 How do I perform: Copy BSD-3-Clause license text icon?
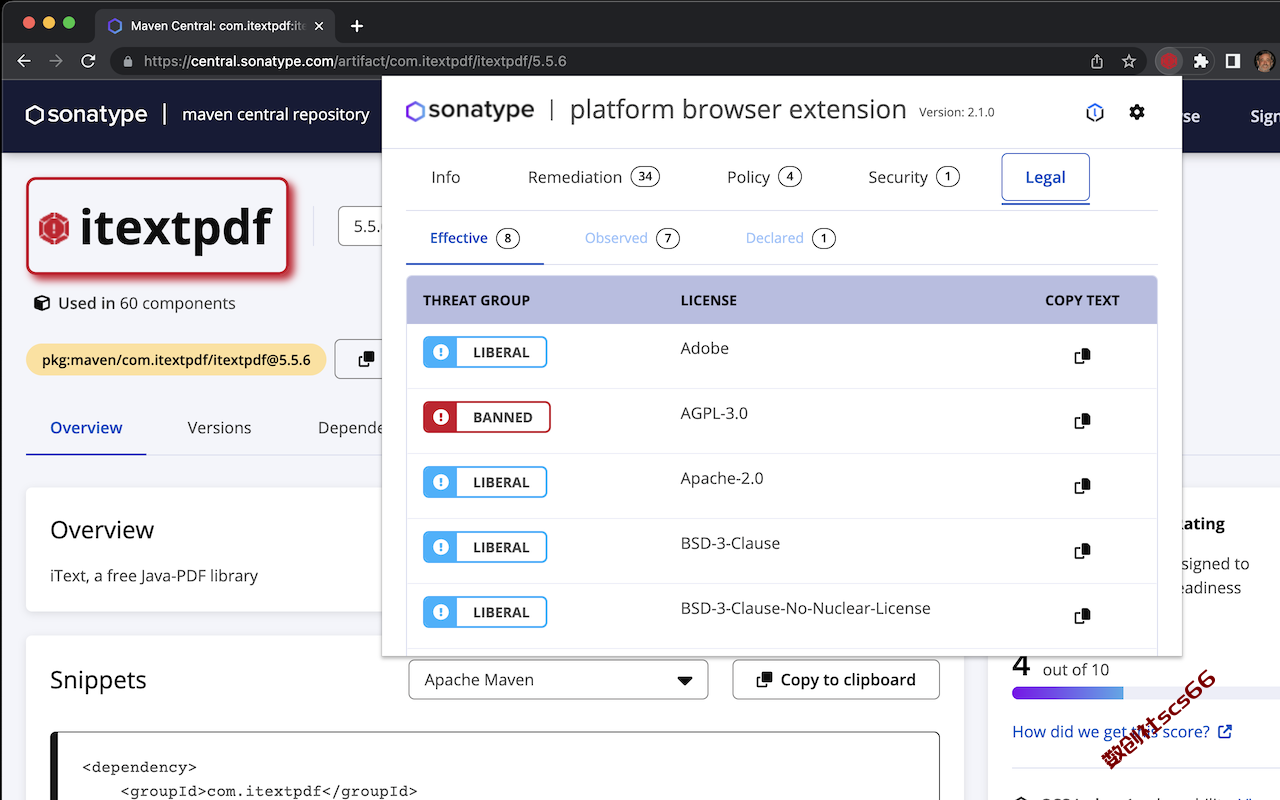pos(1082,551)
